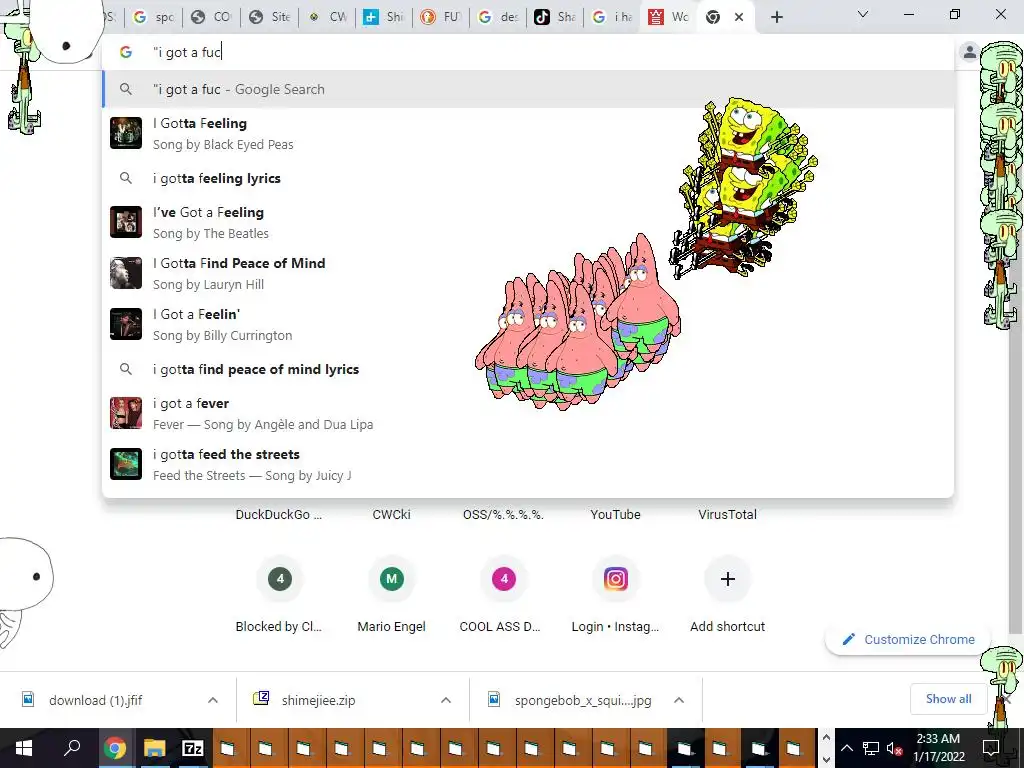This screenshot has height=768, width=1024.
Task: Click the DuckDuckGo shortcut label
Action: tap(279, 515)
